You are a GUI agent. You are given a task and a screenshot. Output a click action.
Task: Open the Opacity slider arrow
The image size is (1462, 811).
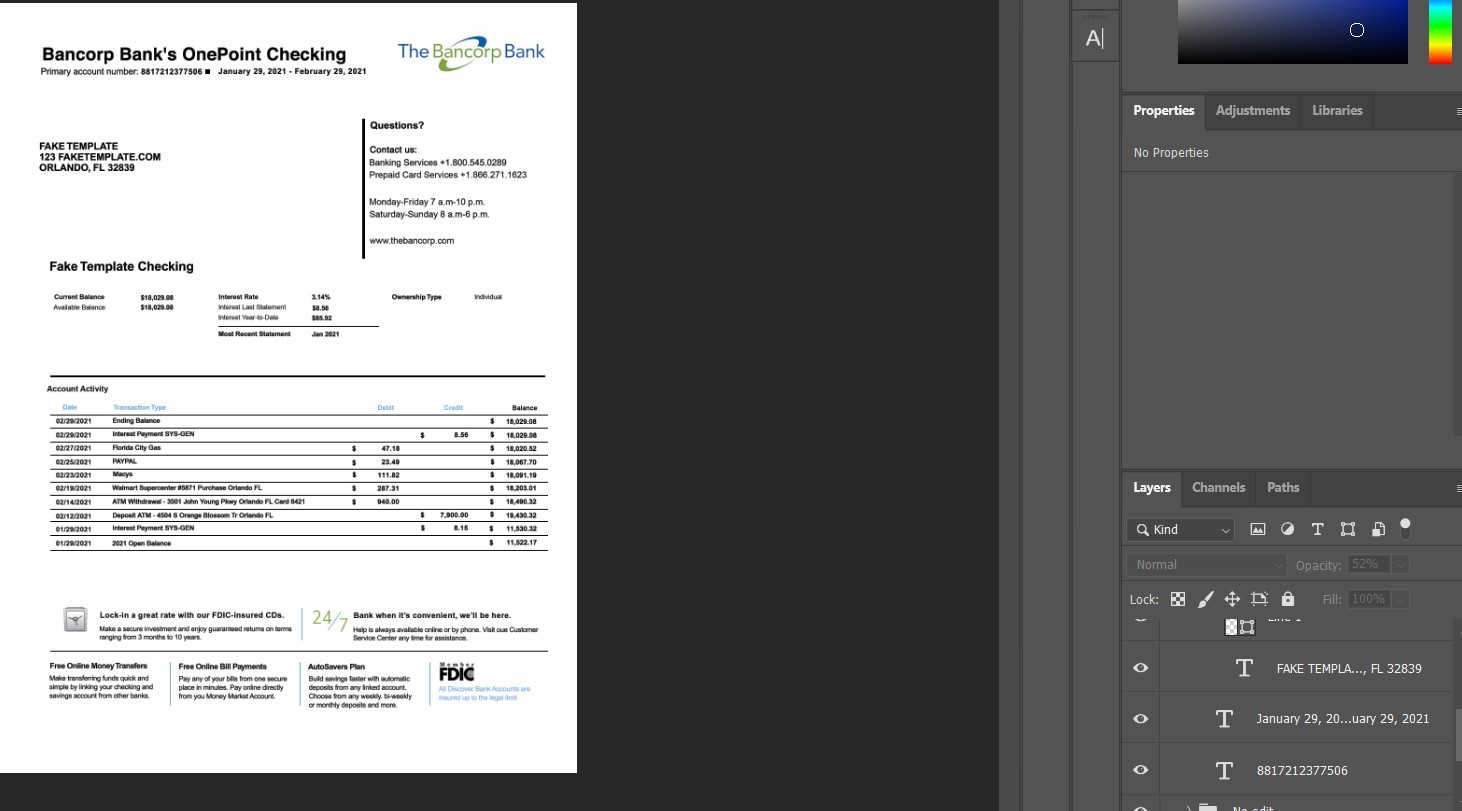click(1401, 565)
